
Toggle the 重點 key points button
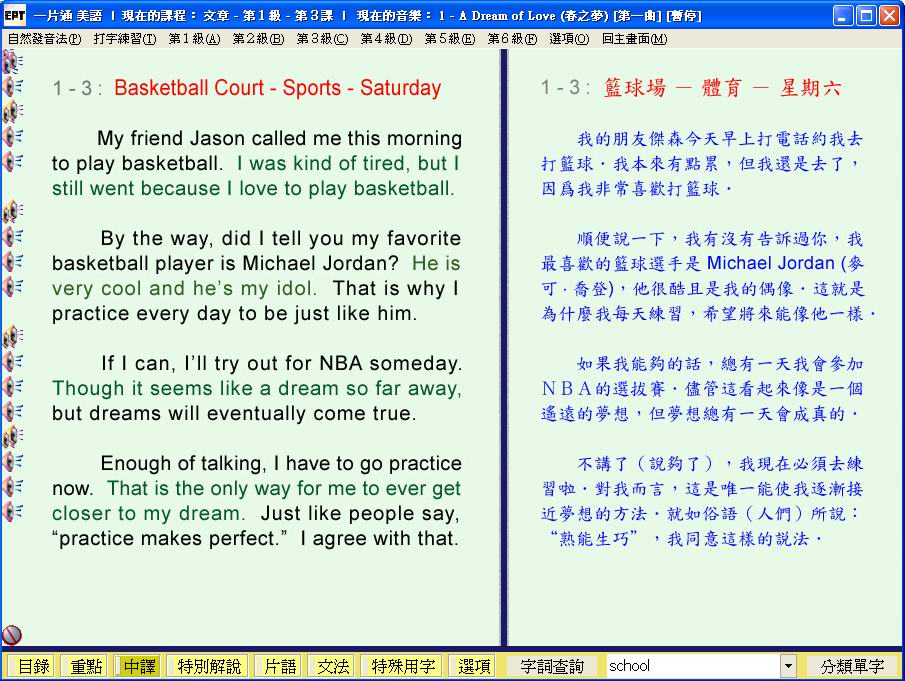tap(85, 666)
